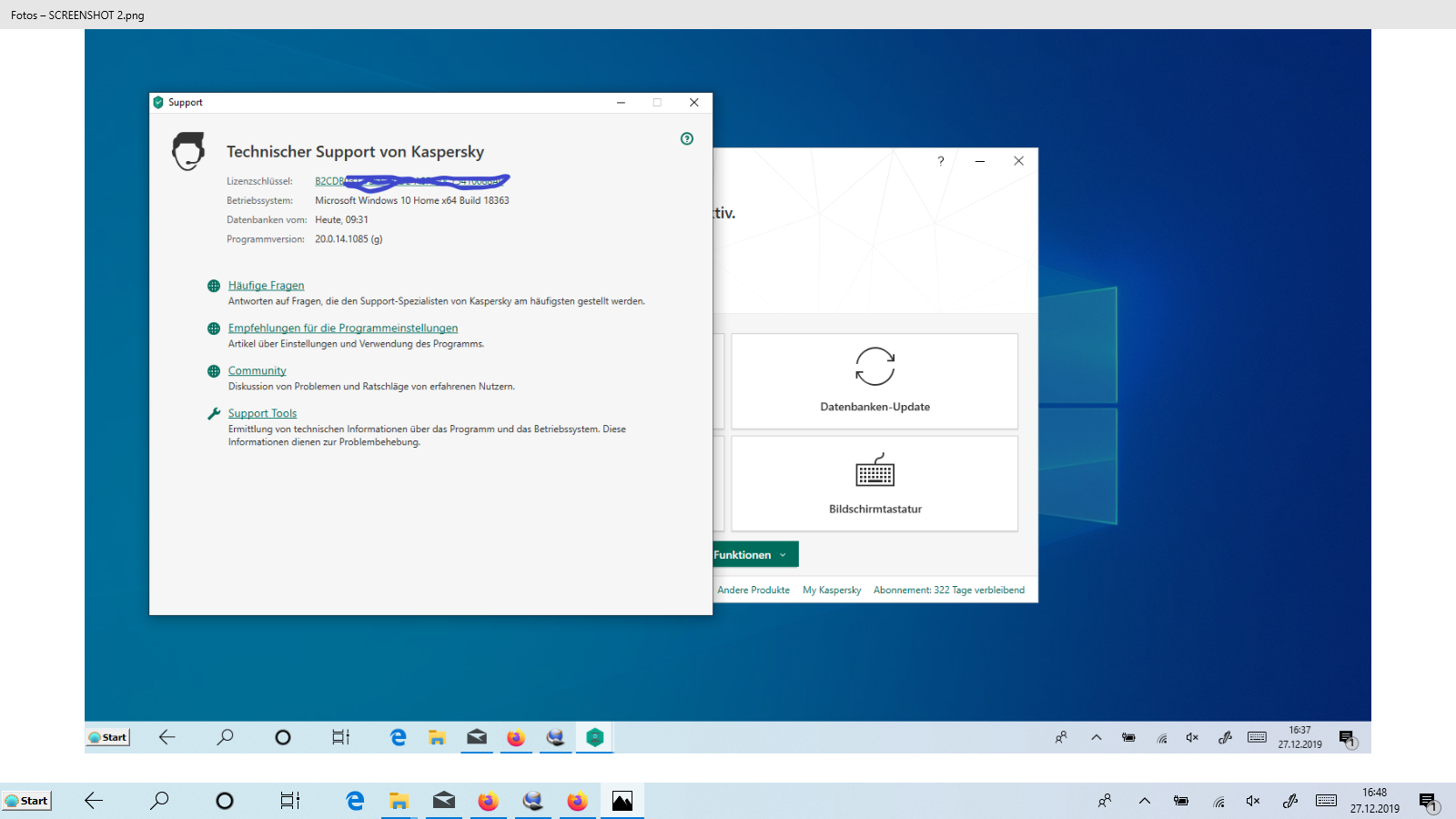Minimize the Kaspersky main window behind Support
Screen dimensions: 1456x819
[980, 161]
